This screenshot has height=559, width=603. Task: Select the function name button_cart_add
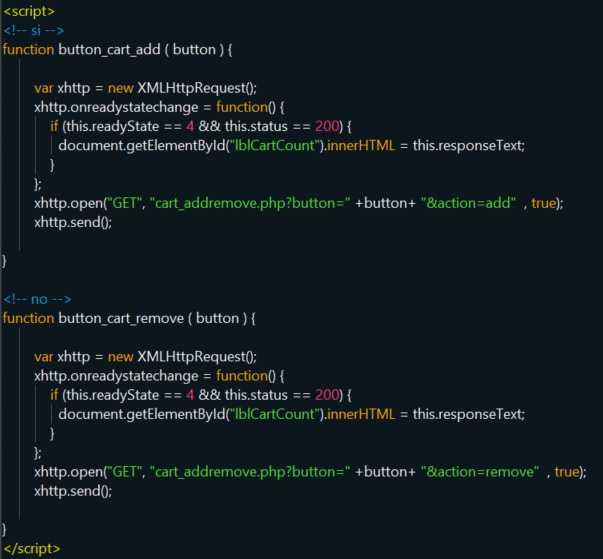click(109, 50)
